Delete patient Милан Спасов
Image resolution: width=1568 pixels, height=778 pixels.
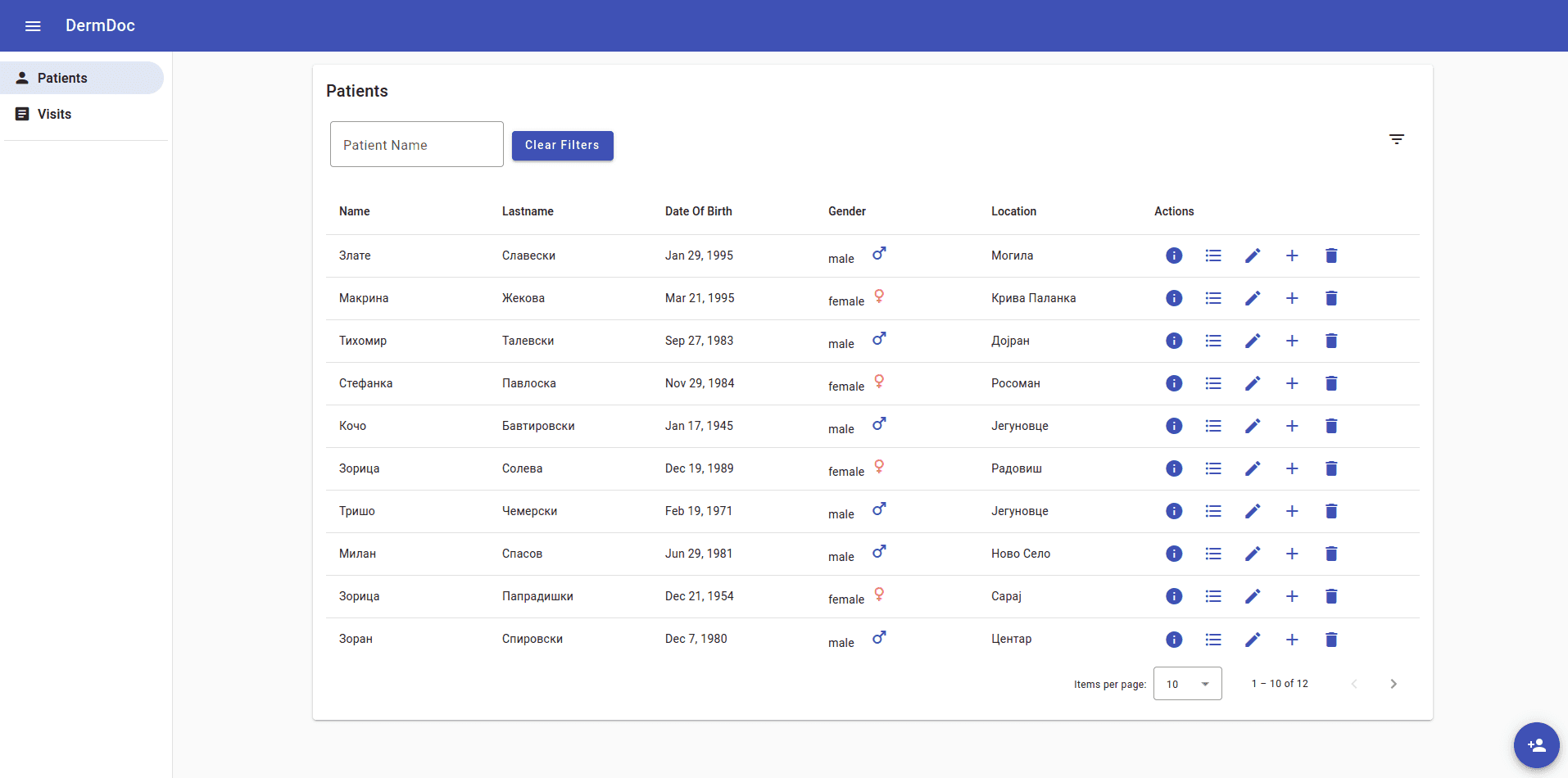coord(1331,554)
